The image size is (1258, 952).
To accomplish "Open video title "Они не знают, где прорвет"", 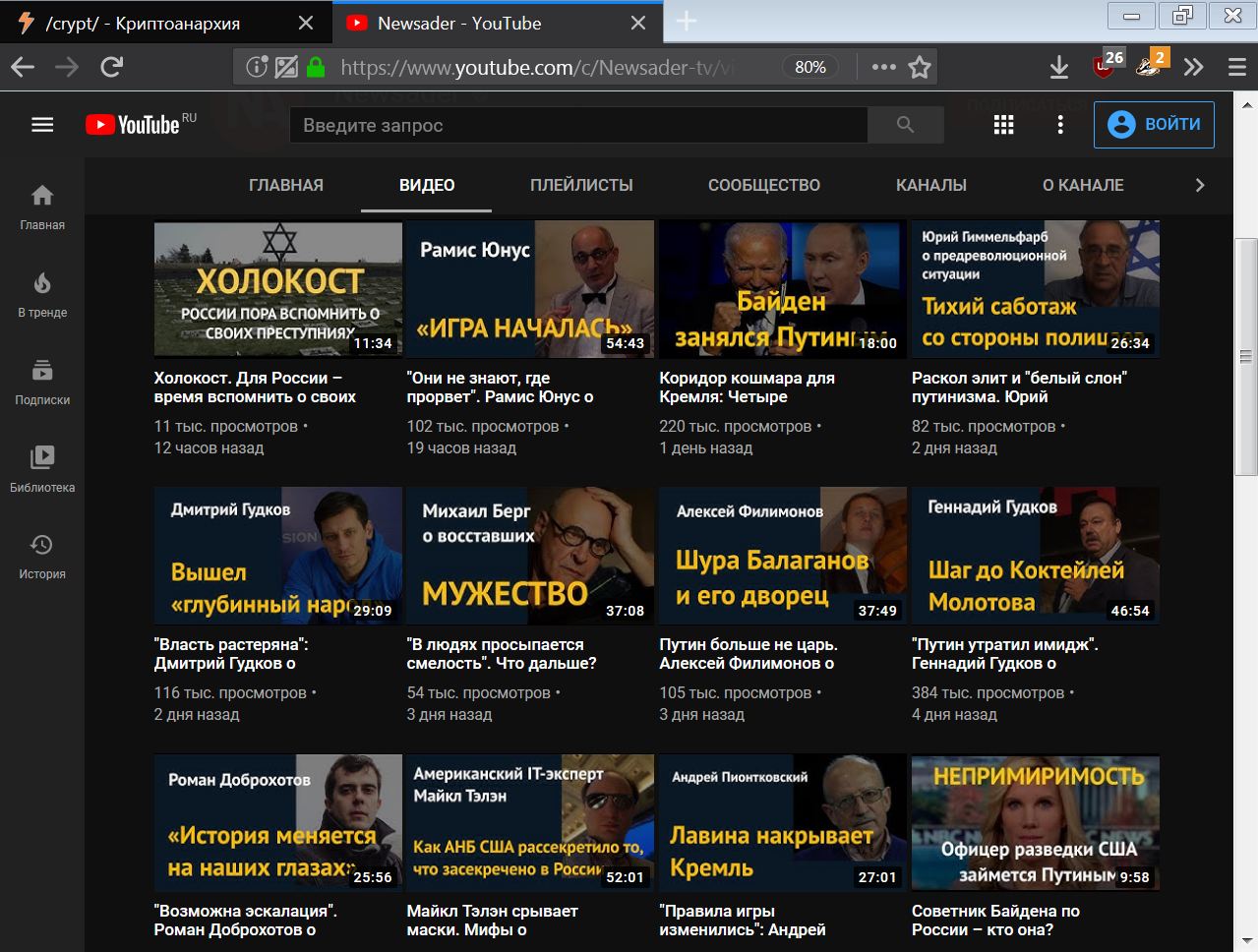I will click(x=500, y=387).
